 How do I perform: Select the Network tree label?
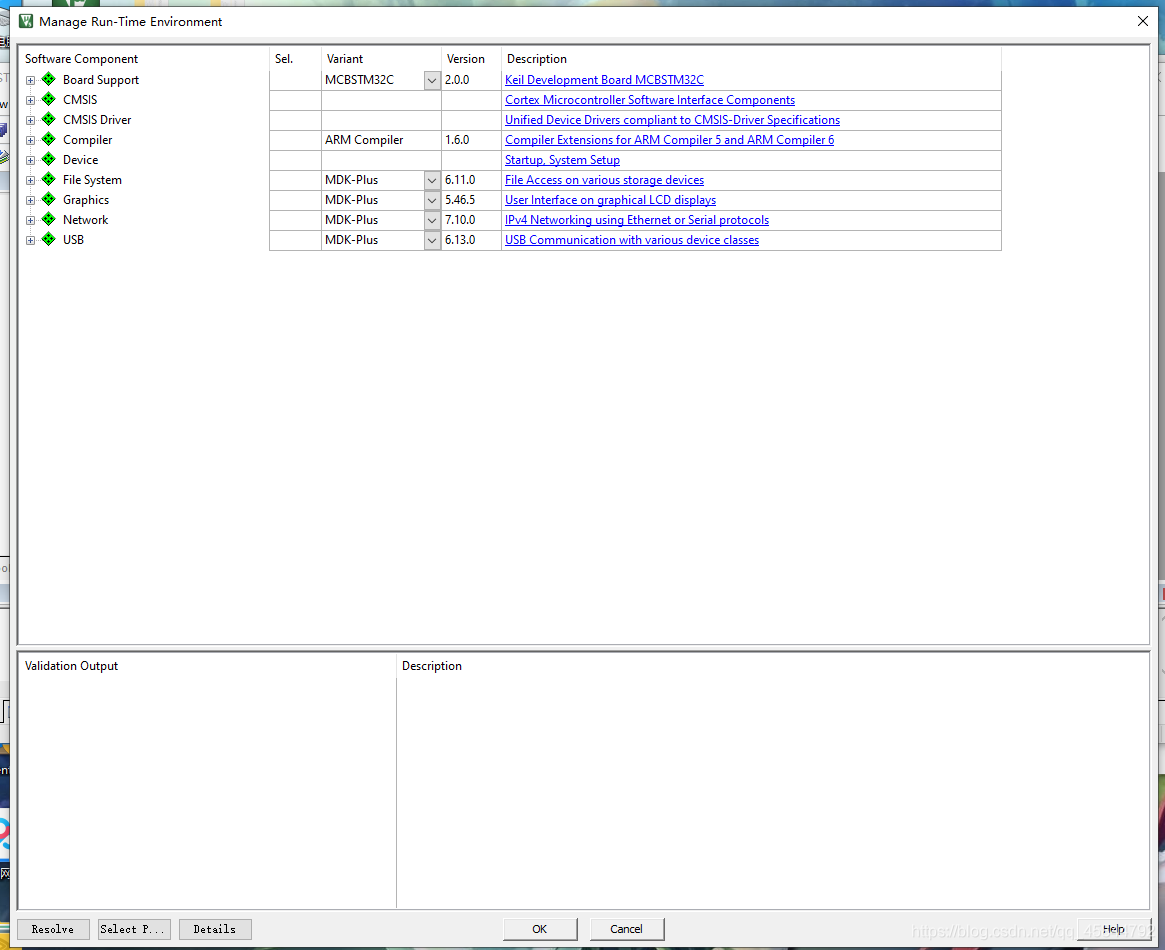pyautogui.click(x=85, y=220)
